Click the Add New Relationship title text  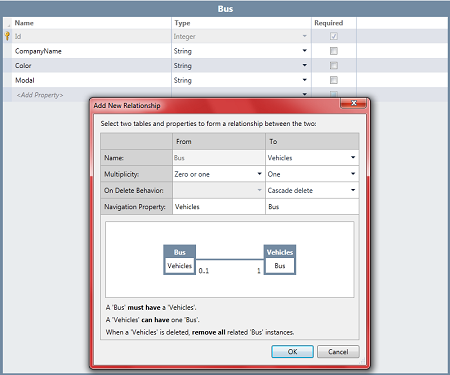tap(127, 106)
